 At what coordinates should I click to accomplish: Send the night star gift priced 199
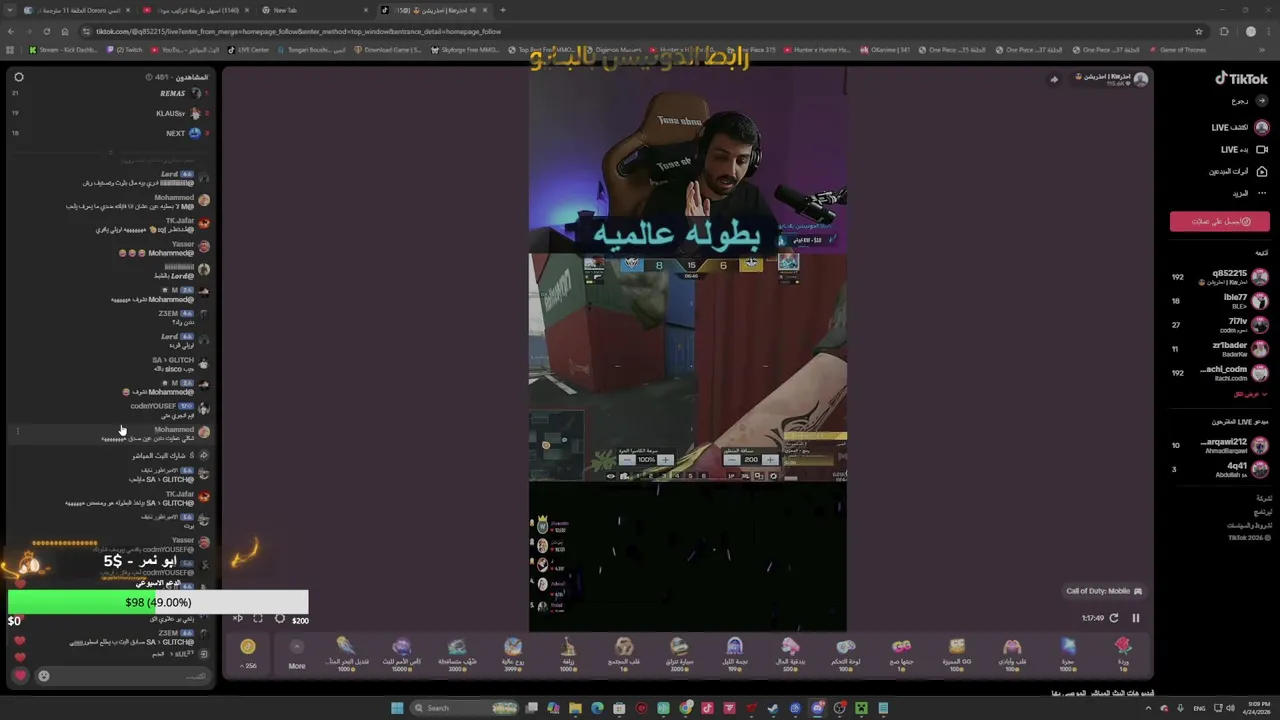735,653
